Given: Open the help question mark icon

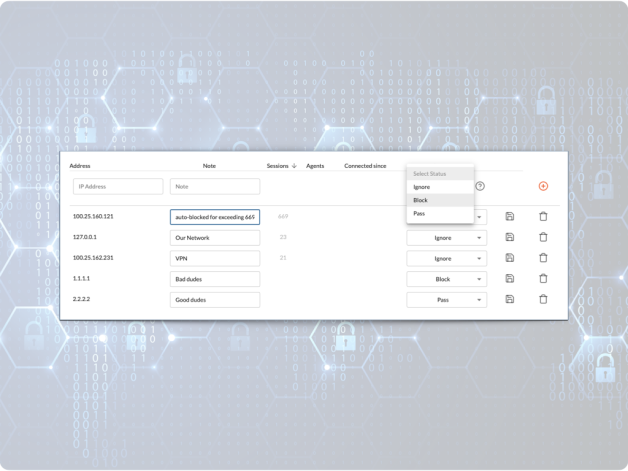Looking at the screenshot, I should pyautogui.click(x=480, y=186).
